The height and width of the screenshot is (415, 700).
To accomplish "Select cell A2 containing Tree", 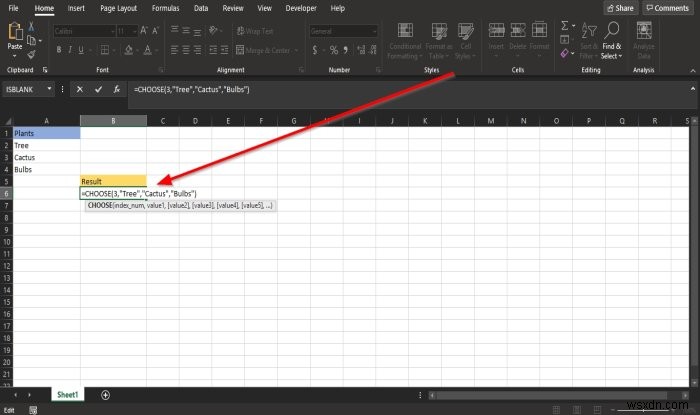I will [x=46, y=145].
